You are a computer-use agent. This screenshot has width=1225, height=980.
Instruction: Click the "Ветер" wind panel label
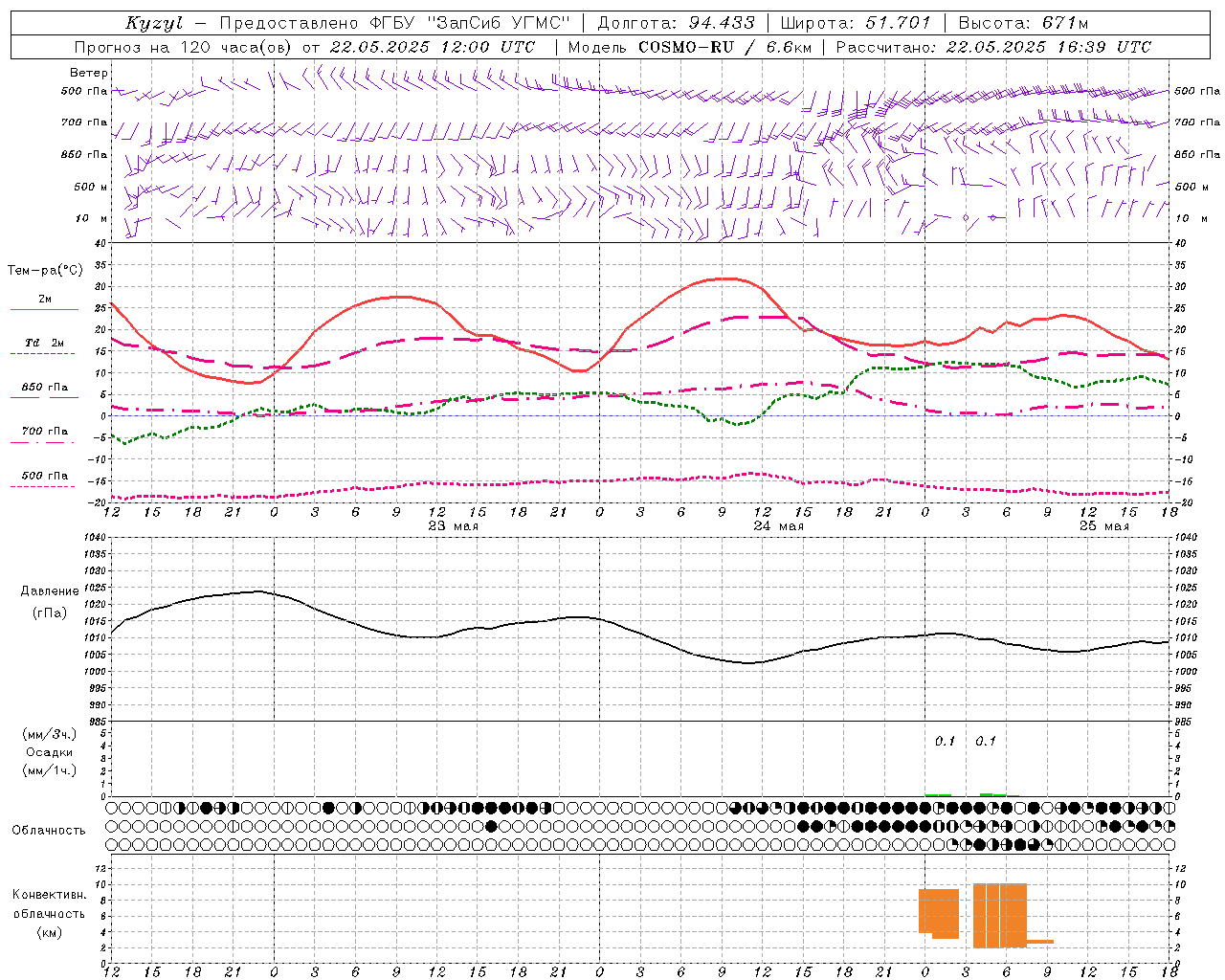[89, 73]
